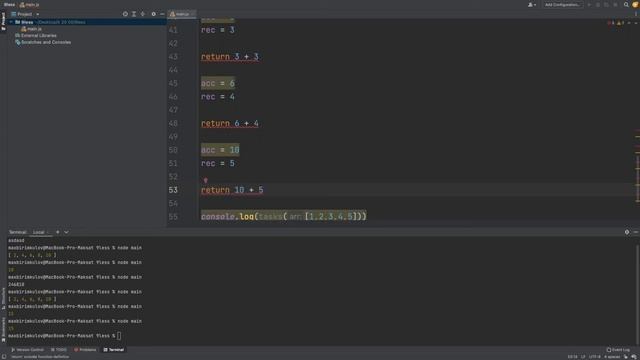The height and width of the screenshot is (360, 640).
Task: Click the Stop button in the toolbar
Action: pyautogui.click(x=616, y=4)
